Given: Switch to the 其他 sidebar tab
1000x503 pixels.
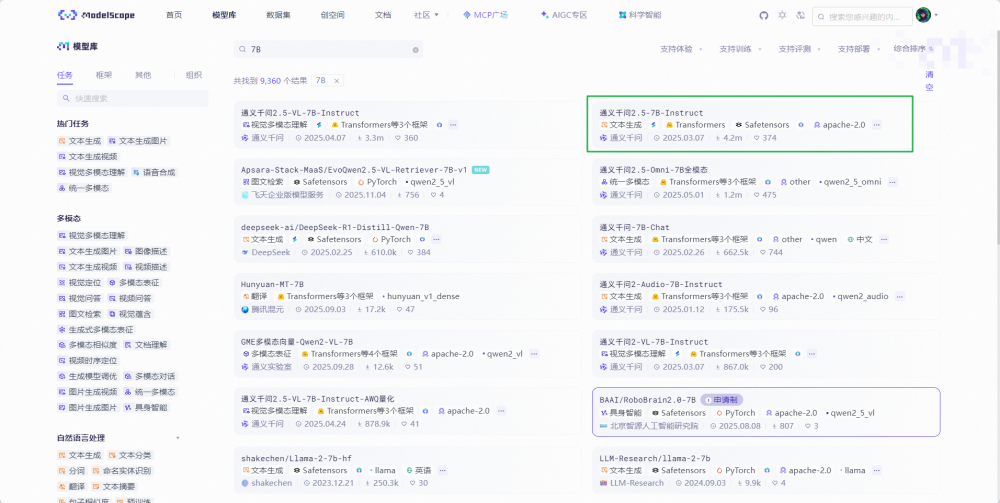Looking at the screenshot, I should pos(143,75).
